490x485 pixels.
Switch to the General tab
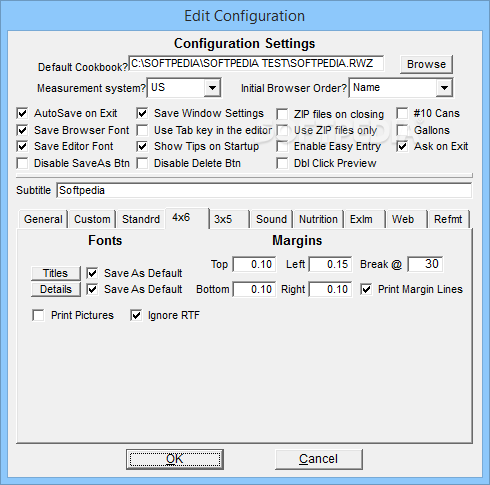43,219
